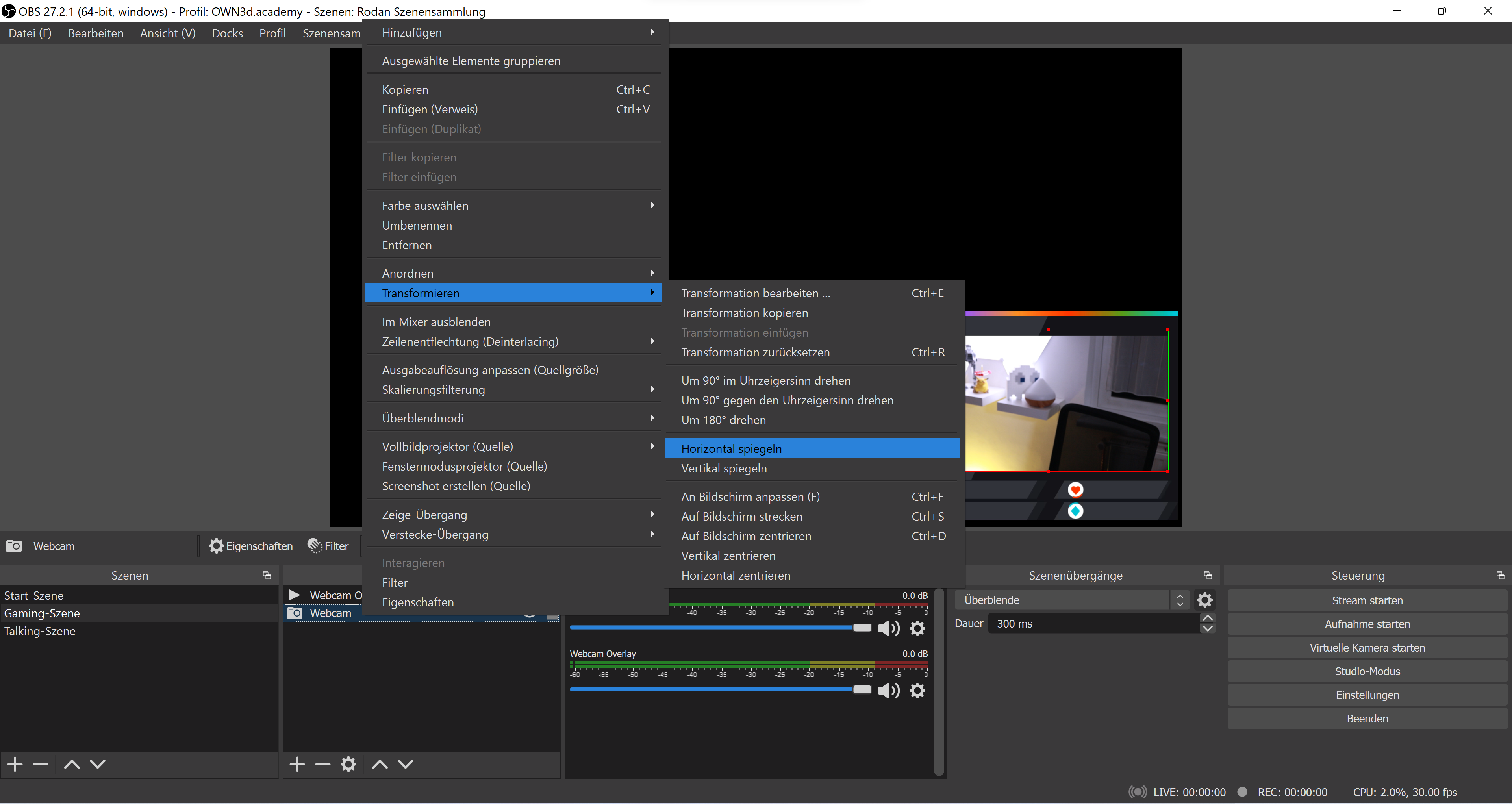Adjust Webcam Overlay volume slider handle
This screenshot has height=804, width=1512.
pos(862,689)
